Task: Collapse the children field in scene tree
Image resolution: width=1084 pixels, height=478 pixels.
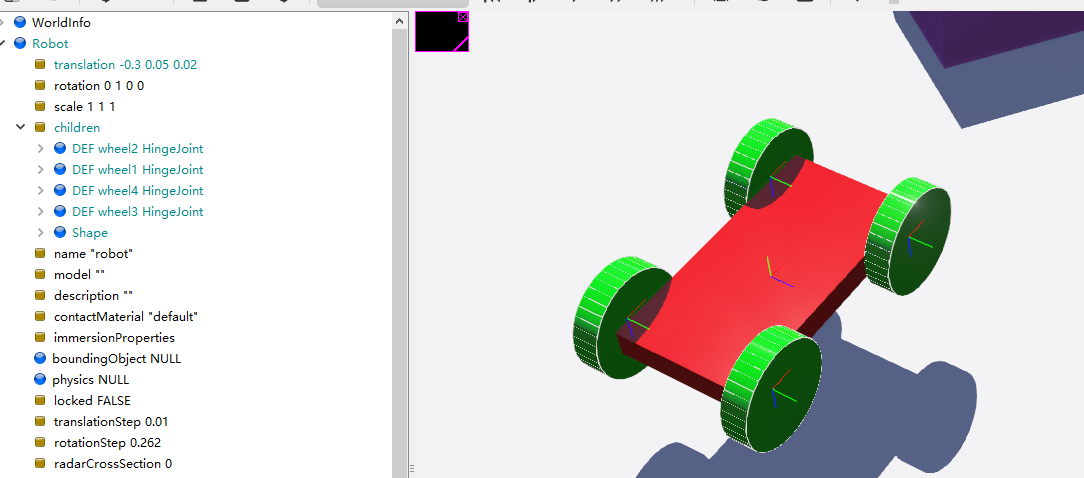Action: pos(21,127)
